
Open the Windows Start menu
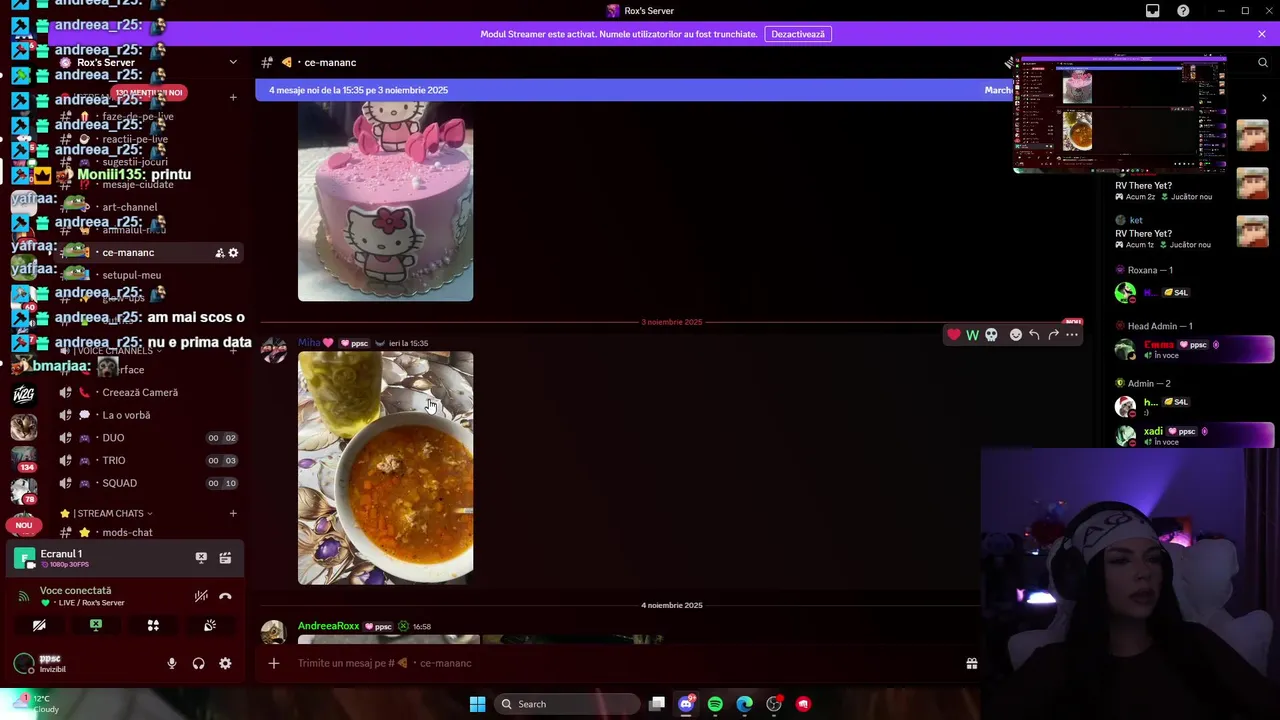click(x=477, y=704)
